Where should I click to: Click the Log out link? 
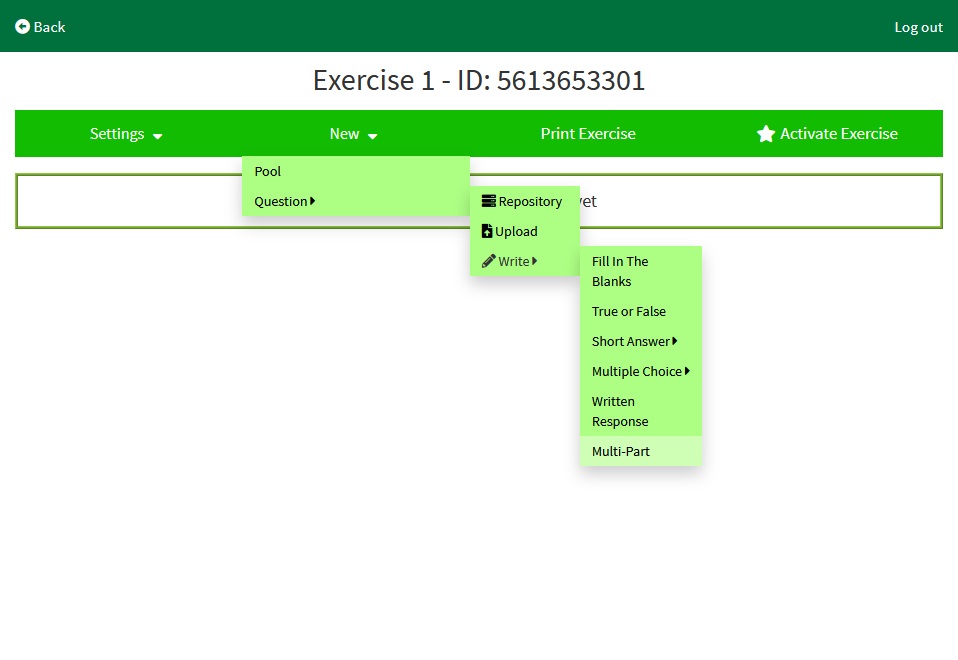(x=918, y=27)
